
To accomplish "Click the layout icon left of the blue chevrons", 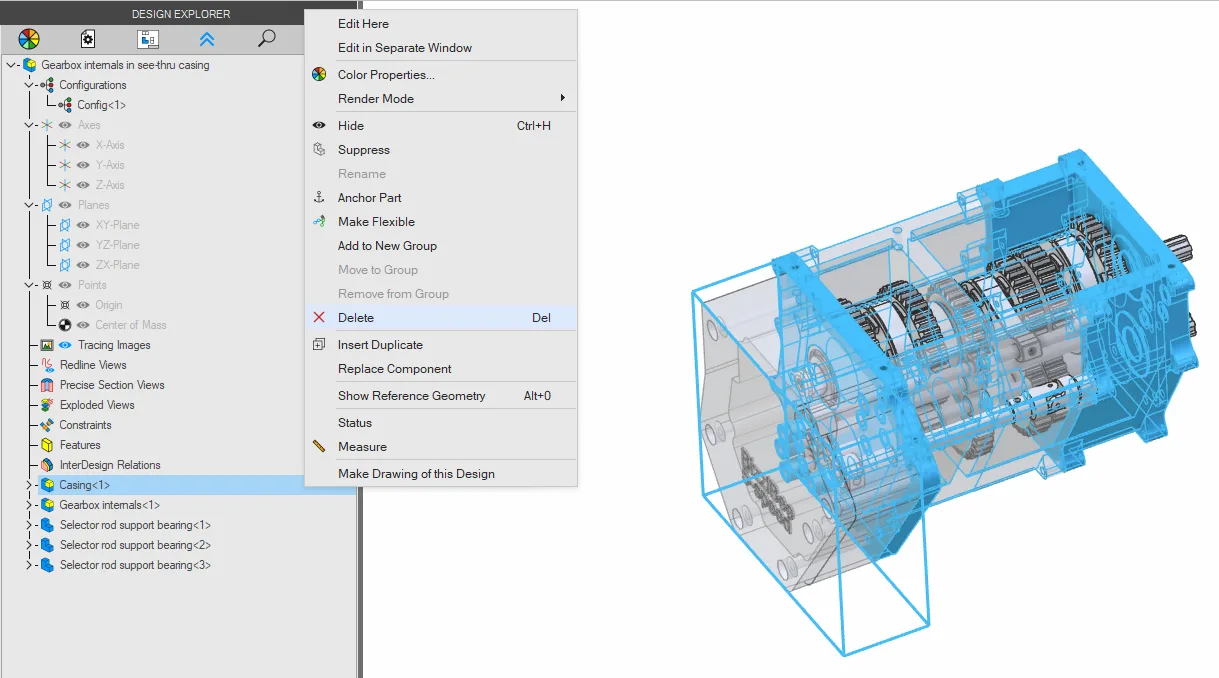I will click(148, 39).
